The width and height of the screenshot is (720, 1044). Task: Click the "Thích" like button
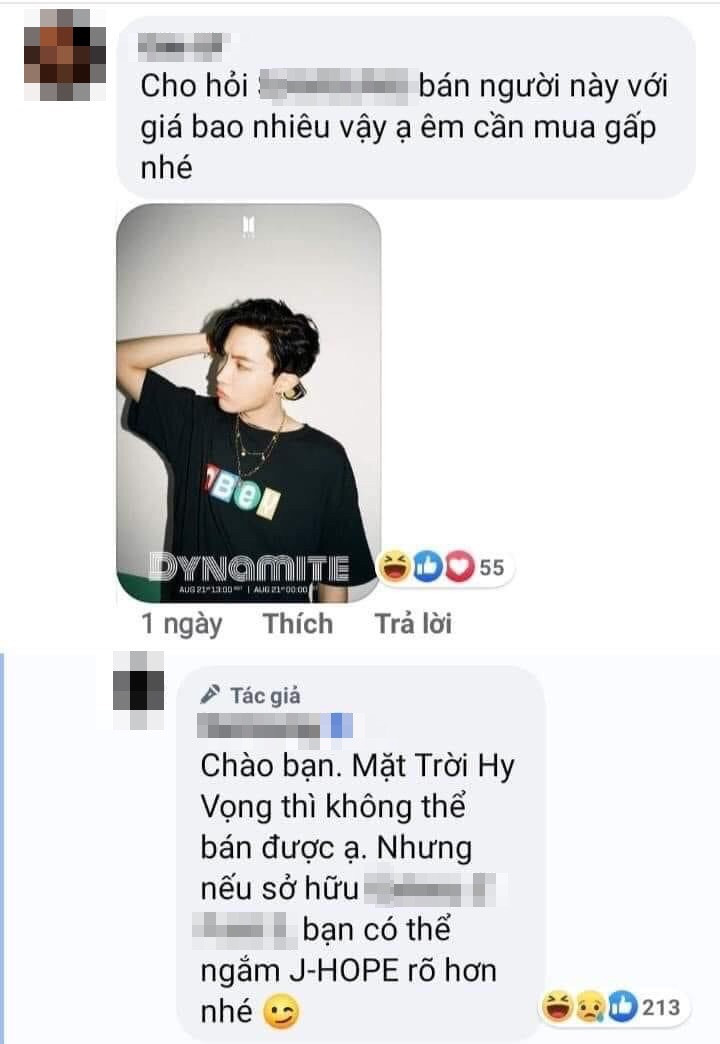pos(298,624)
